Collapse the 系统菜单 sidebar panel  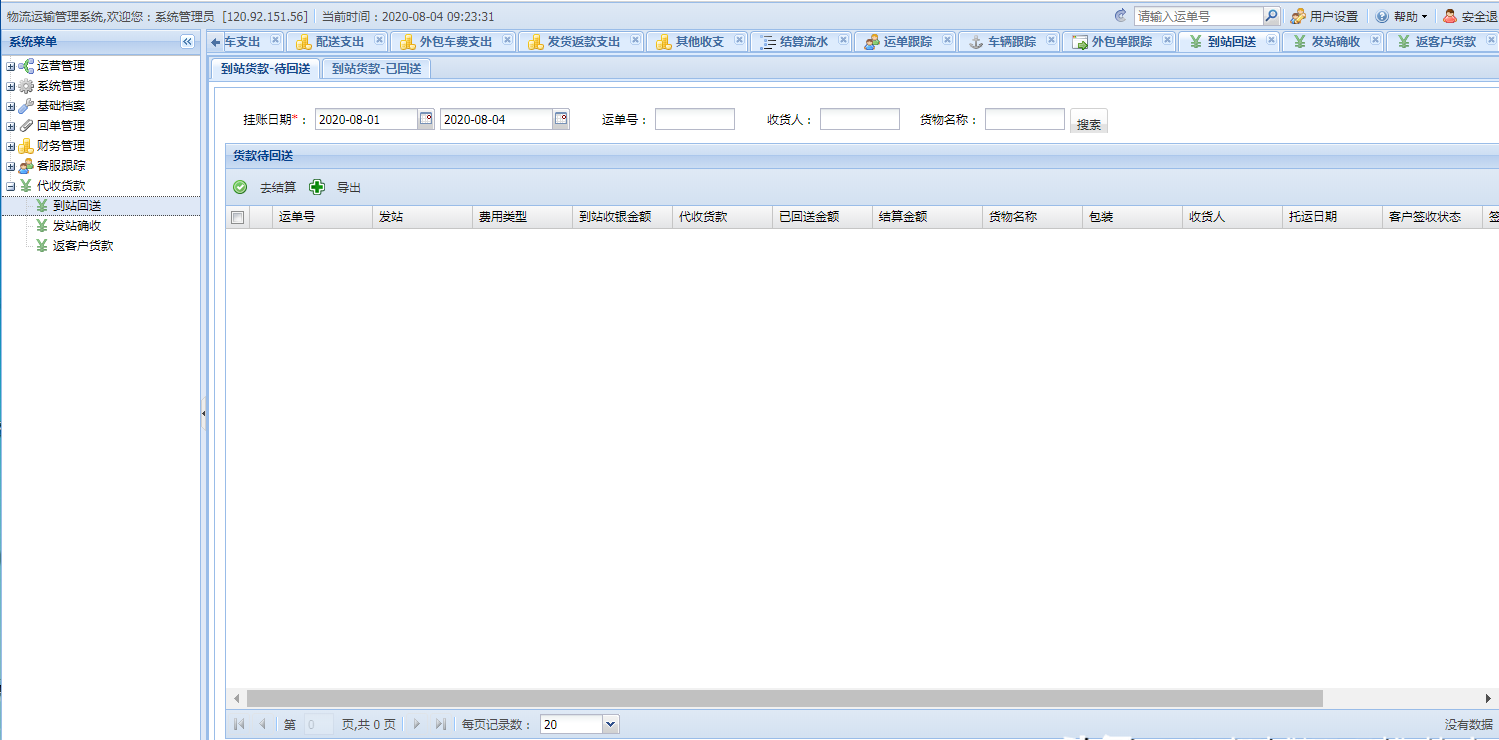187,41
